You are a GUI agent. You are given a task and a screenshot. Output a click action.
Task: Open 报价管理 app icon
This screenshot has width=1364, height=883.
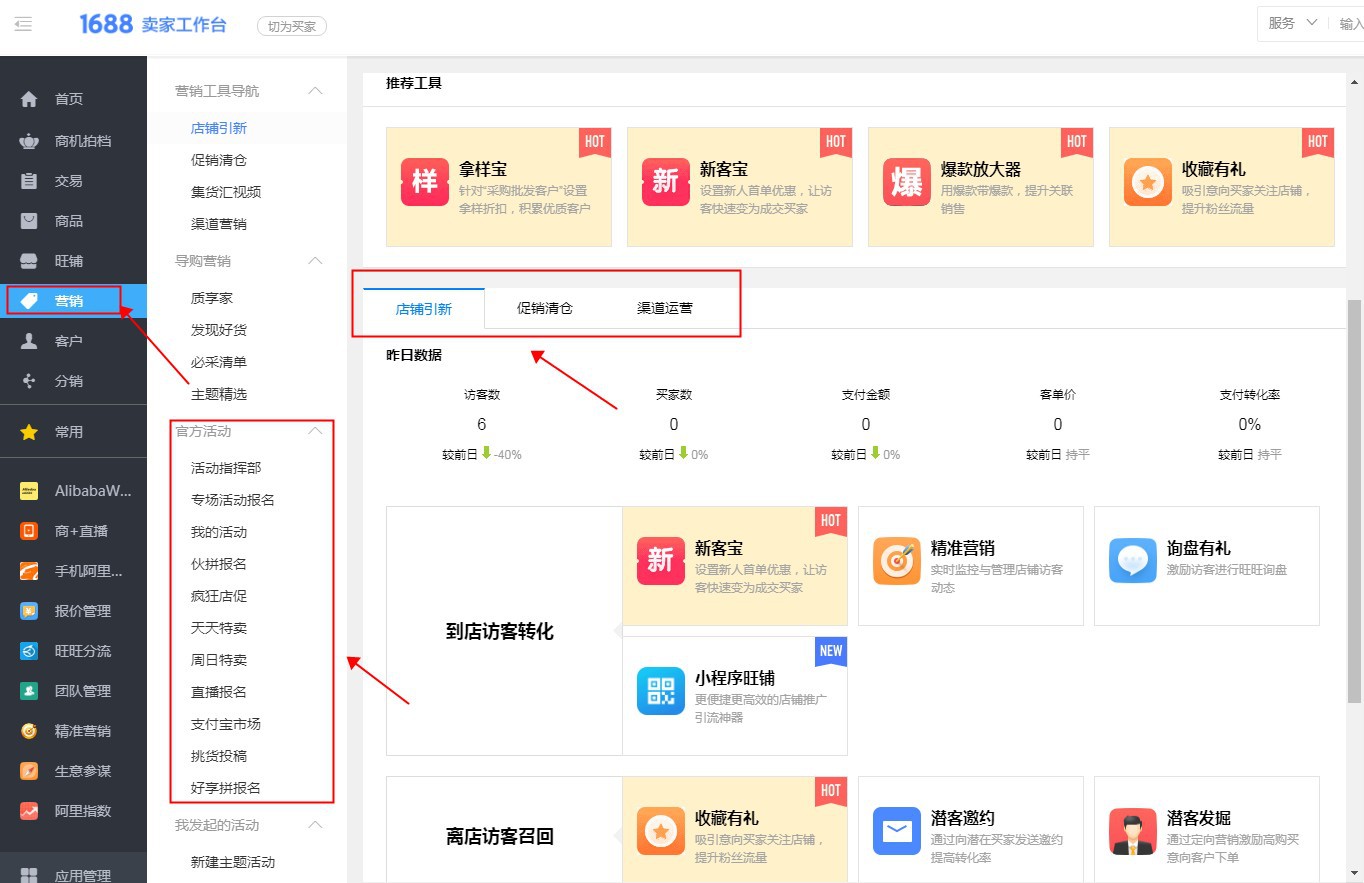[x=29, y=611]
